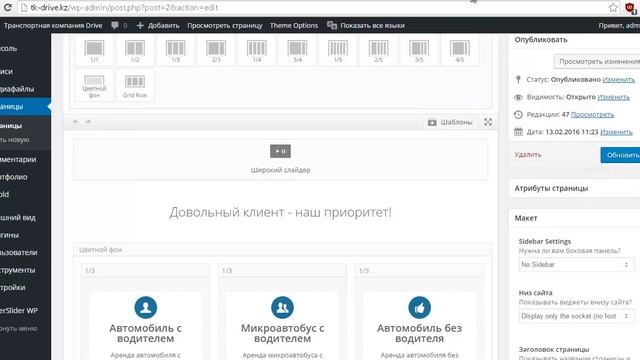Insert the 3/4 column layout element
640x360 pixels.
tap(297, 51)
